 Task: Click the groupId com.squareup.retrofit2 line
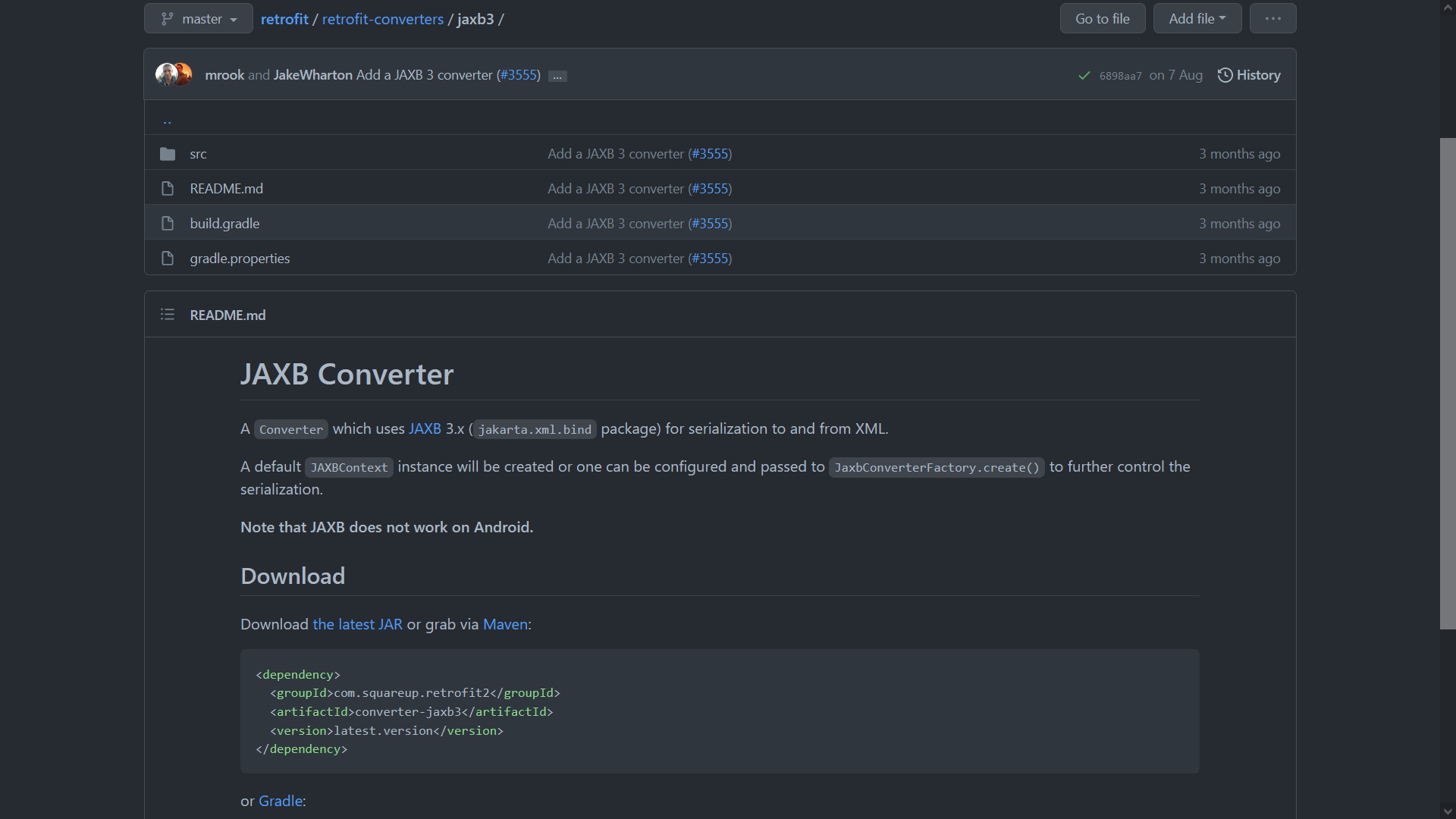[415, 693]
